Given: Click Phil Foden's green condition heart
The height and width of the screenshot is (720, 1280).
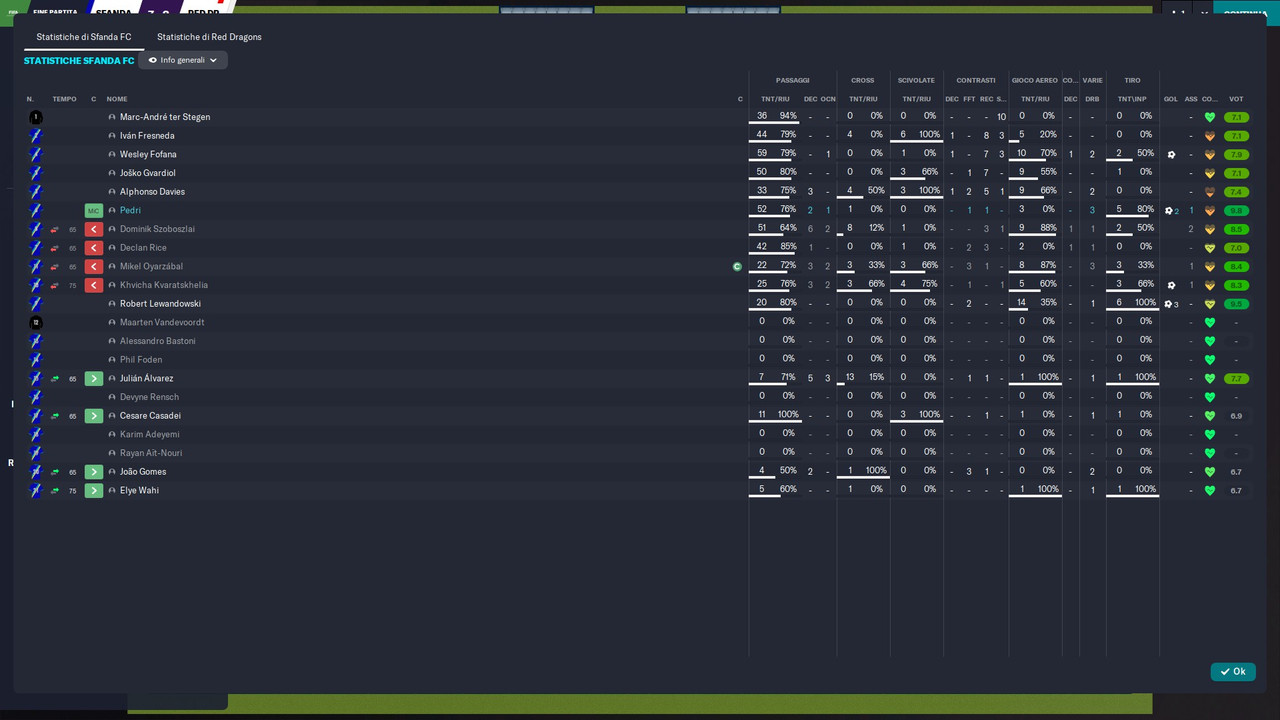Looking at the screenshot, I should pyautogui.click(x=1209, y=360).
